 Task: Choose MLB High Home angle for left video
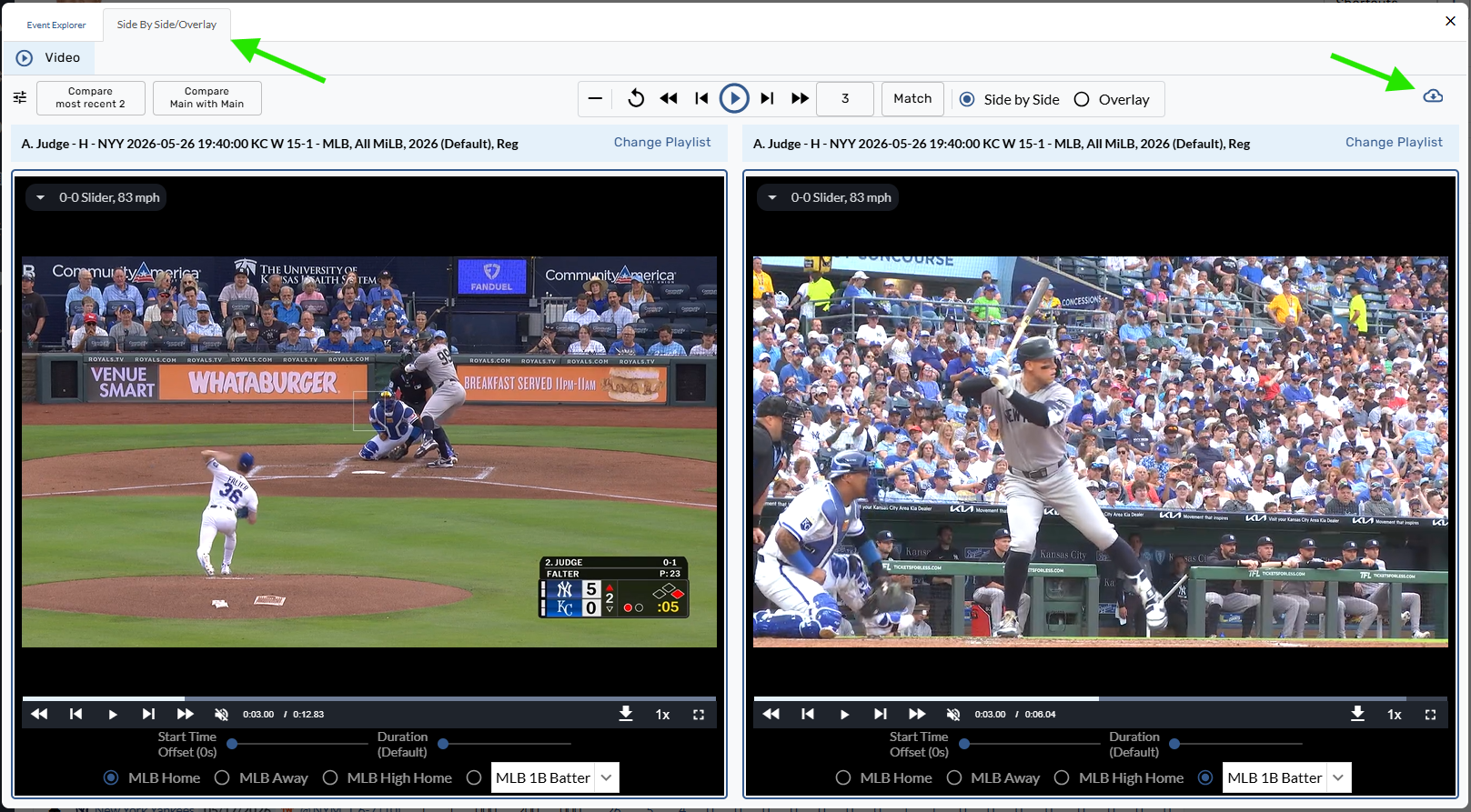[330, 777]
